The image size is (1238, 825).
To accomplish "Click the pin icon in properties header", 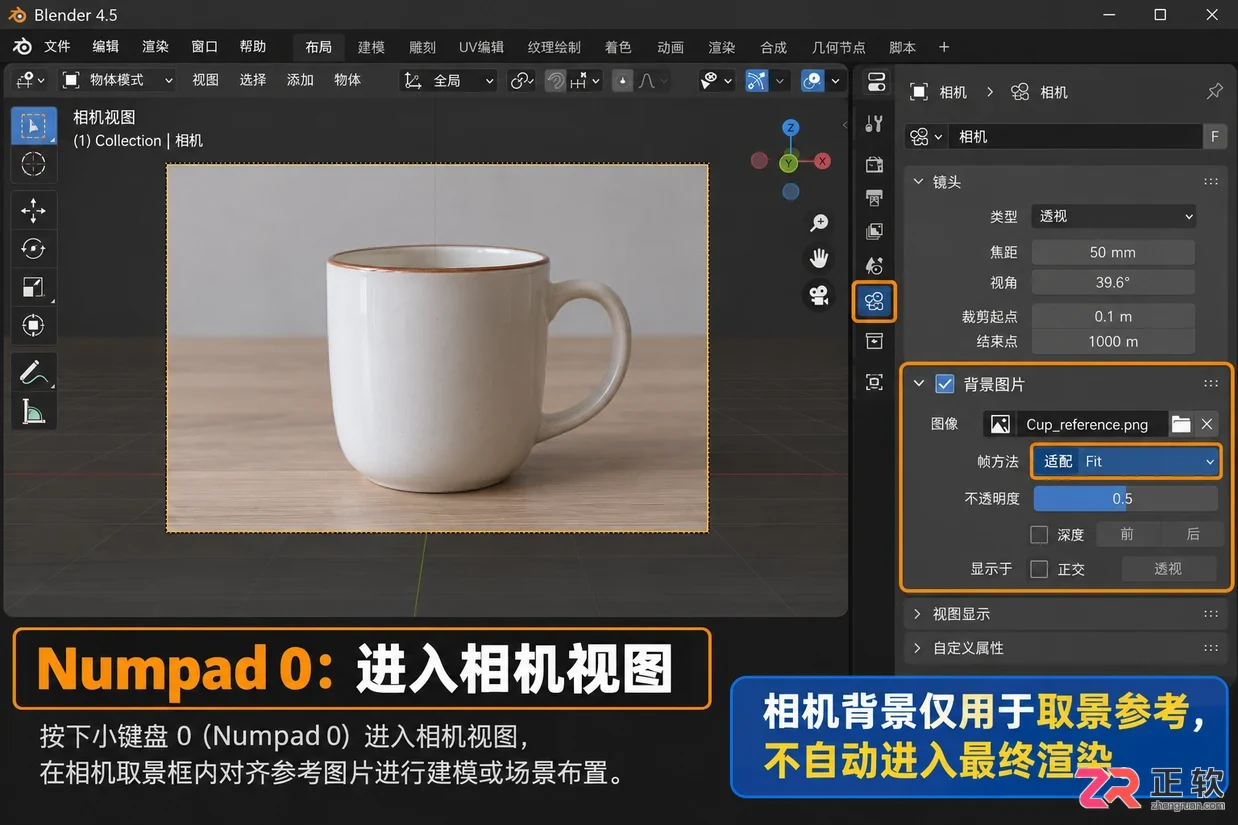I will tap(1214, 92).
